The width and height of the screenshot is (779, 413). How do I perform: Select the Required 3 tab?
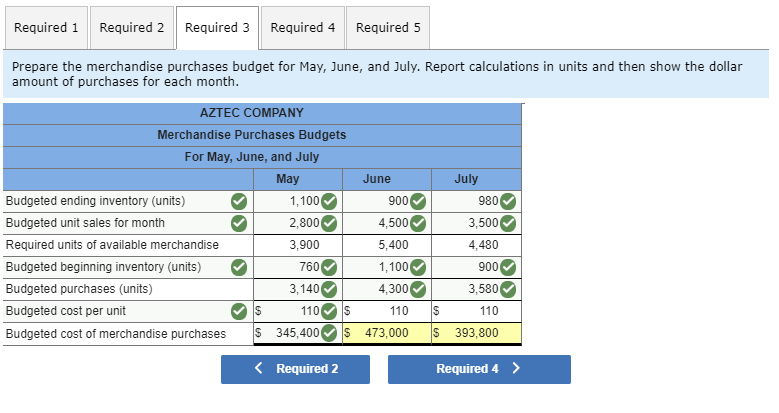pos(217,28)
